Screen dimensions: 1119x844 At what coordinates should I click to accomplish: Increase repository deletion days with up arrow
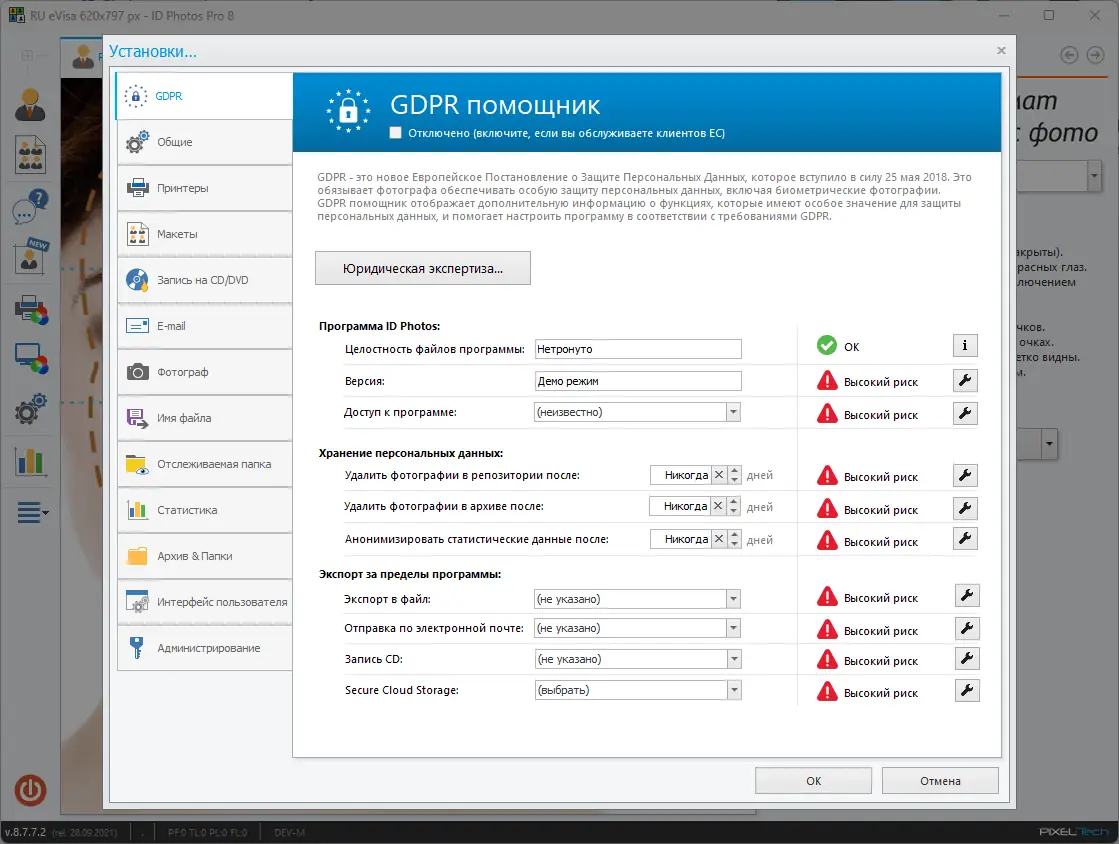(734, 471)
